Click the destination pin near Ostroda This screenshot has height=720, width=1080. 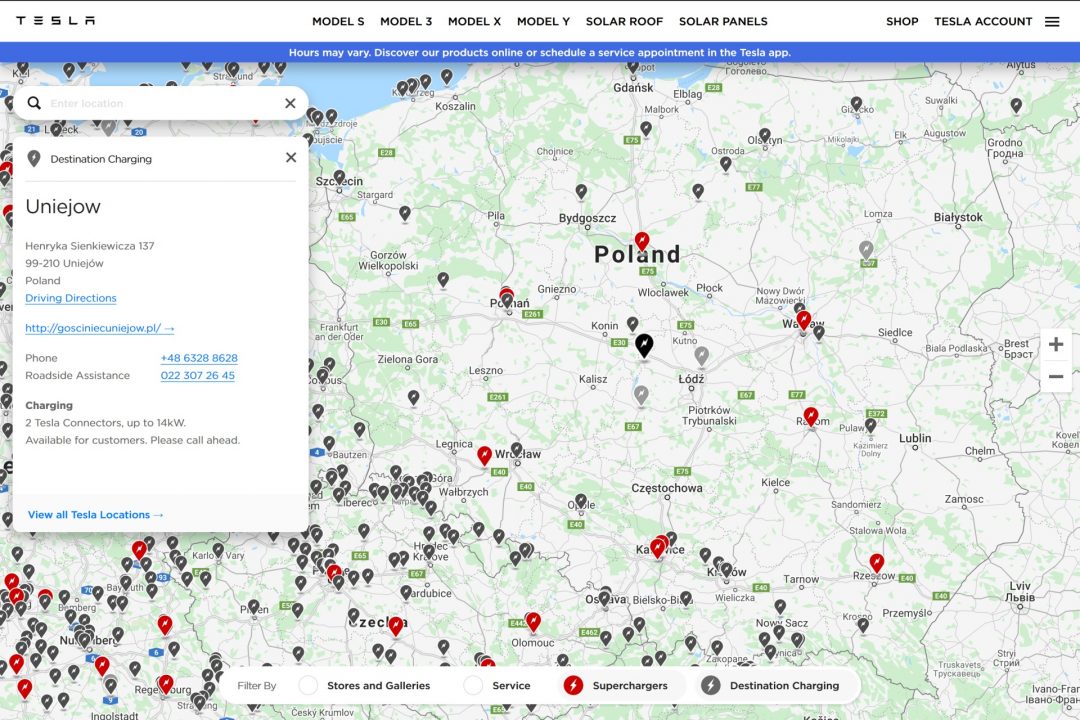[725, 163]
